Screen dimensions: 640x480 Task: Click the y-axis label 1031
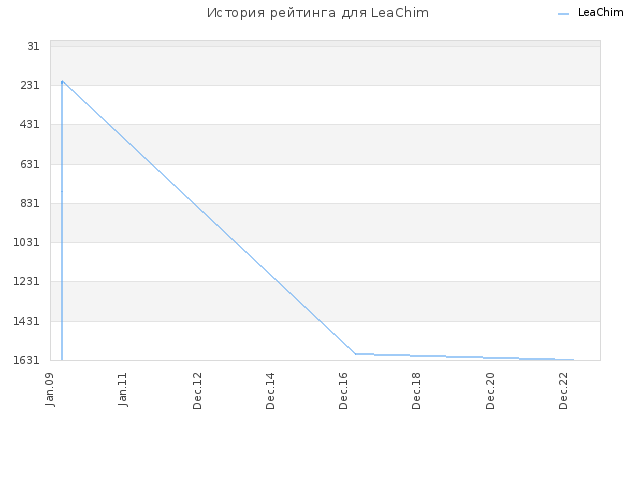27,242
